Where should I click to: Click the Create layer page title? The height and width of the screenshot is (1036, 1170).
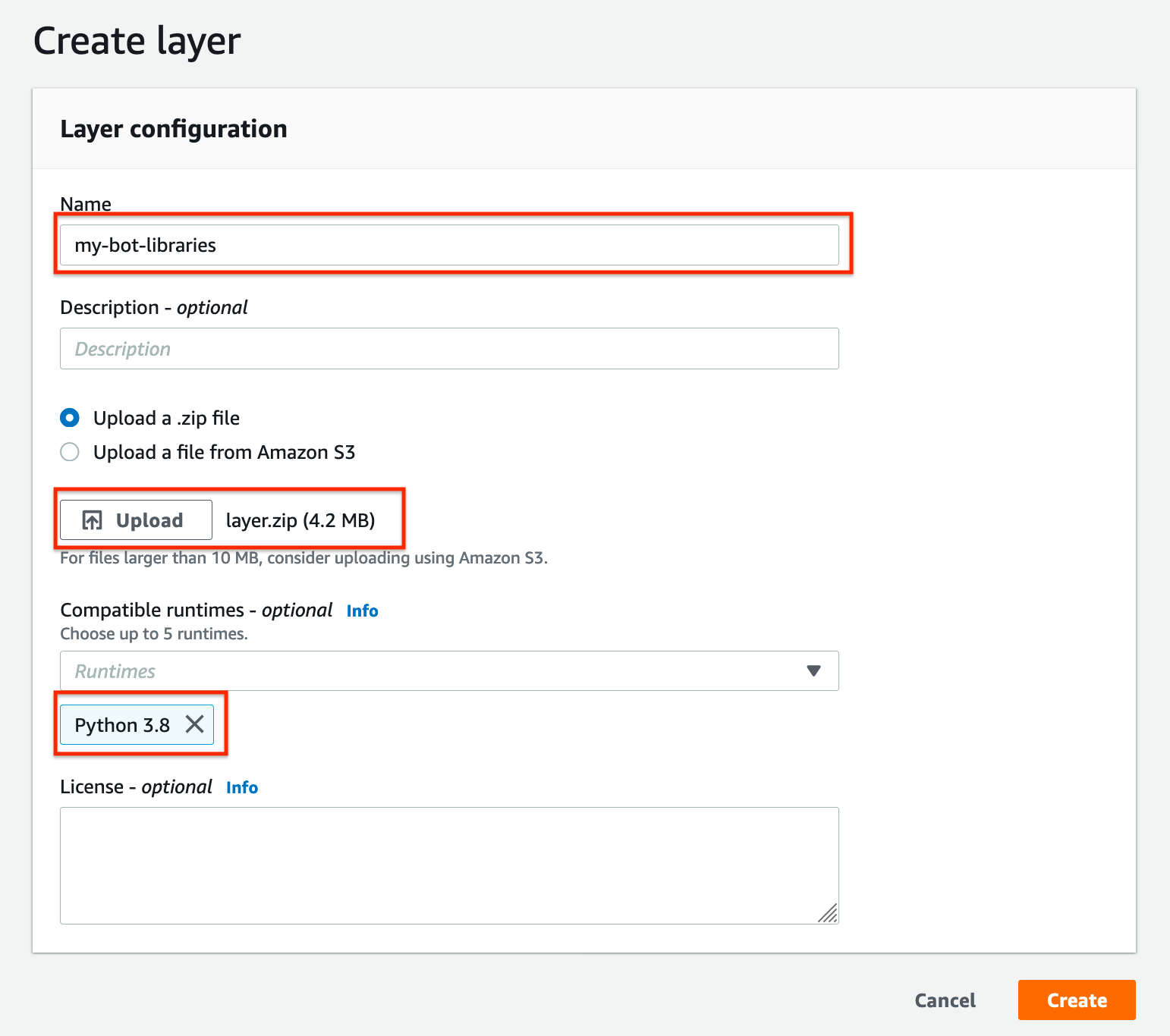click(137, 40)
